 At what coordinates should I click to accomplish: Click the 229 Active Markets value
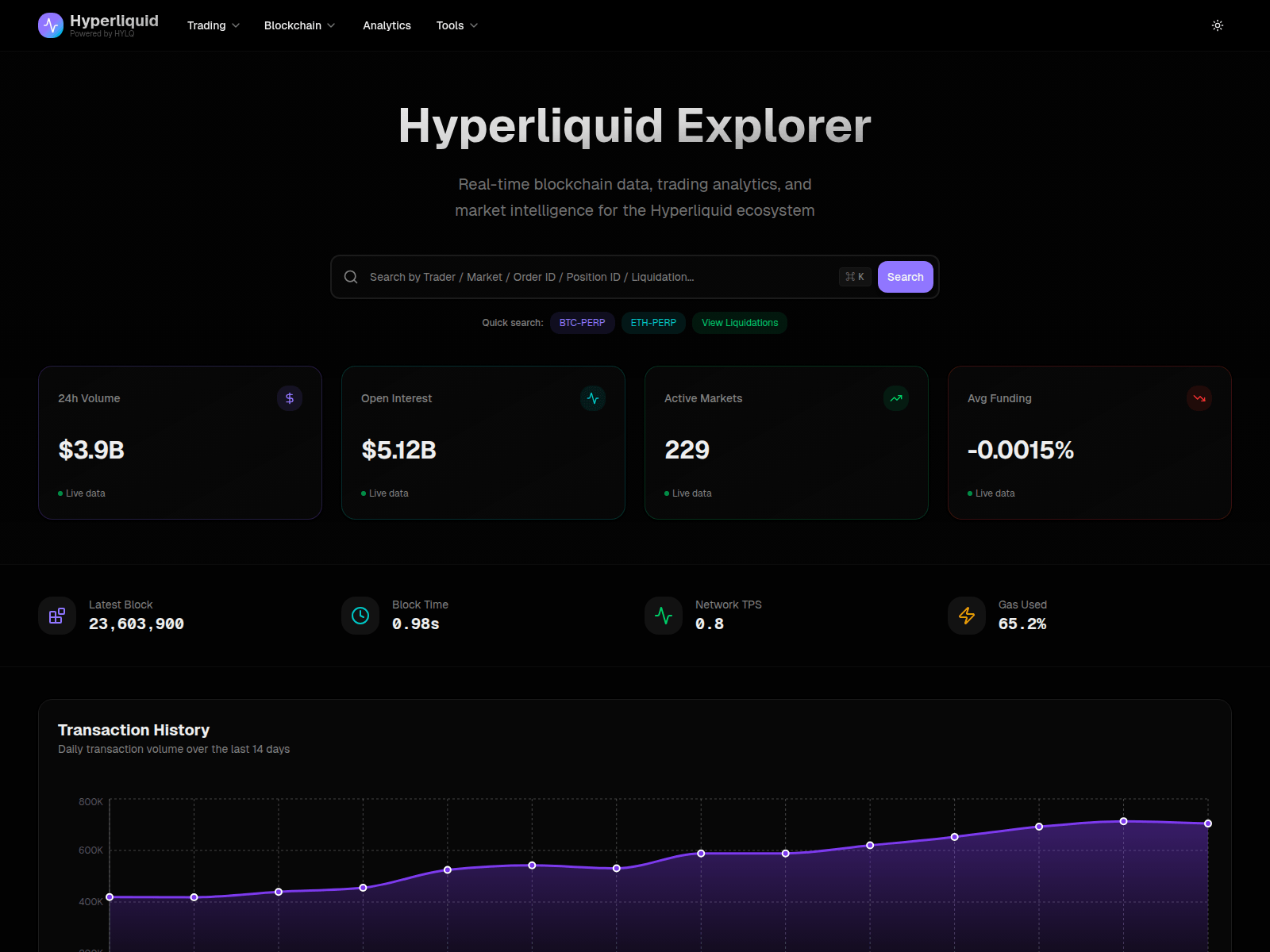687,450
